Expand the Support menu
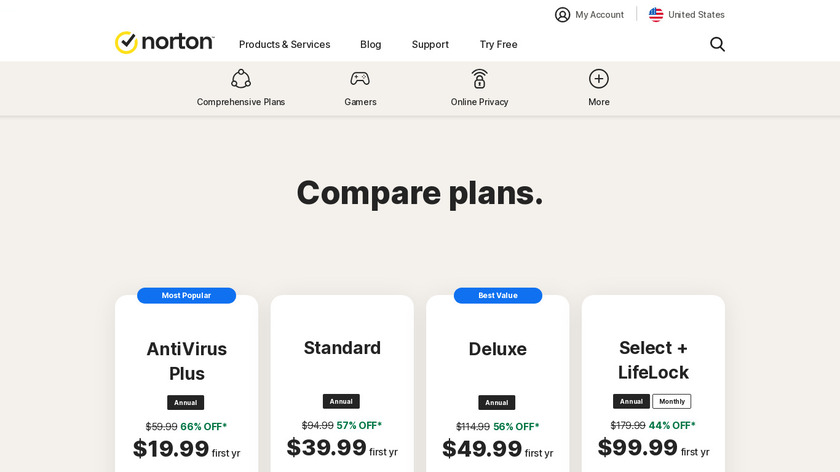 click(430, 44)
